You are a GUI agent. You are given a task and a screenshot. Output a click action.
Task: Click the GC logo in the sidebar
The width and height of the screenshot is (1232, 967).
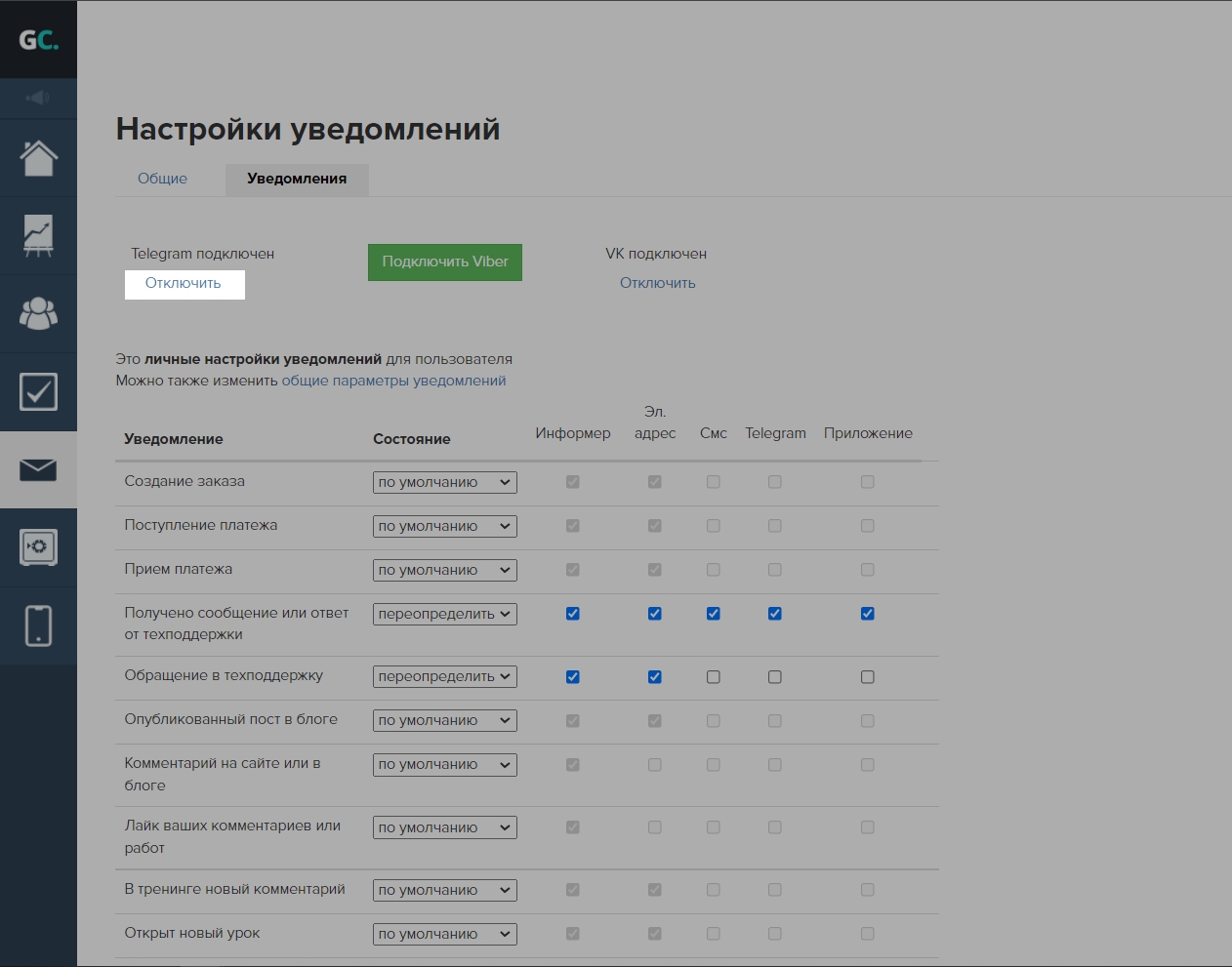pos(38,40)
